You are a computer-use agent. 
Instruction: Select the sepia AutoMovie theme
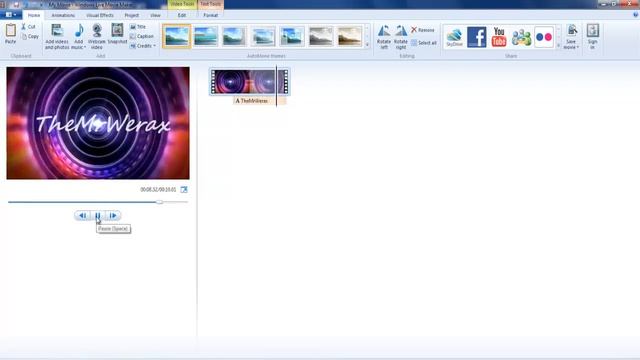[349, 36]
